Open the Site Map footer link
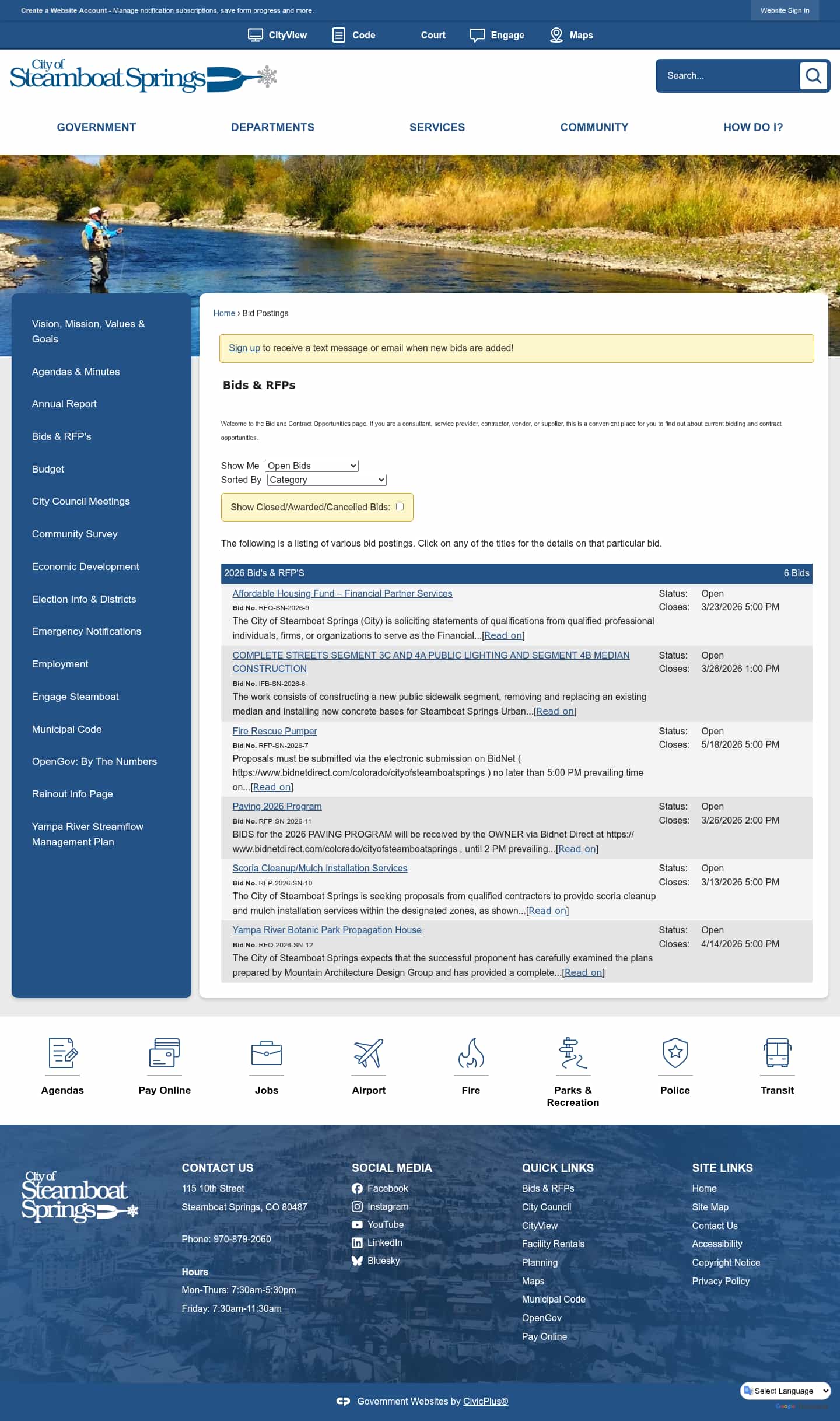 point(710,1207)
